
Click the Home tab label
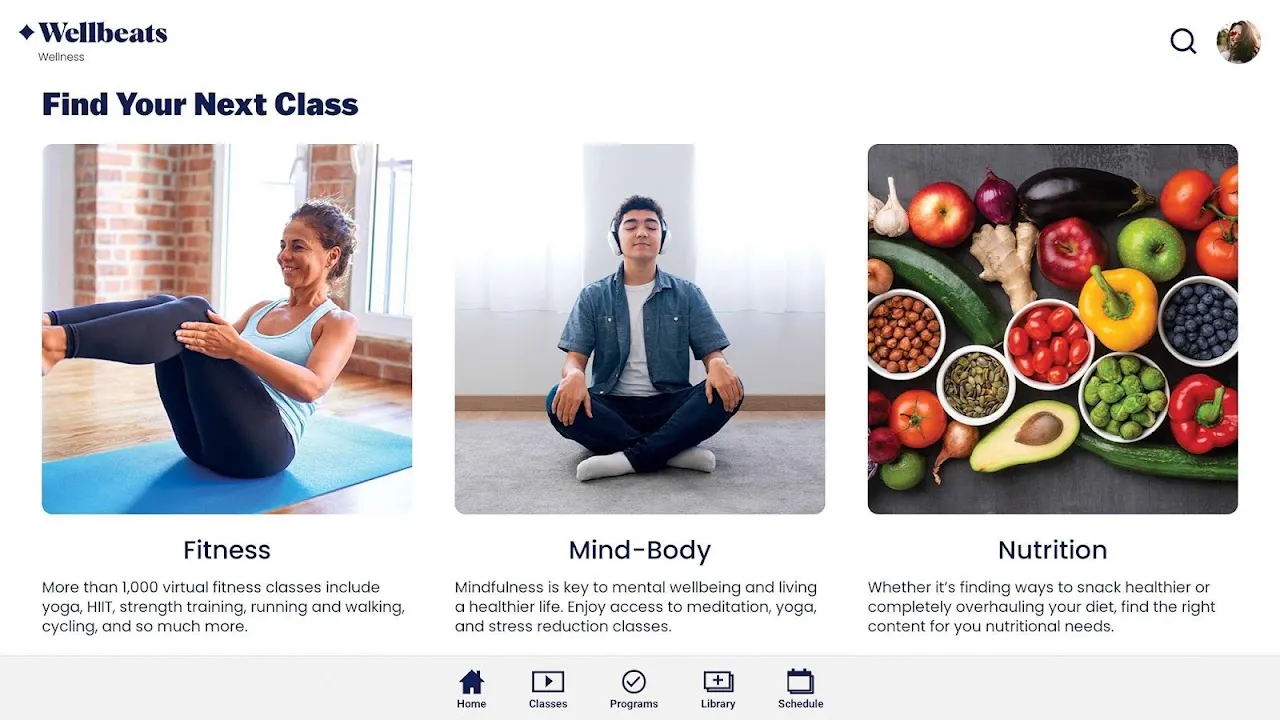point(471,704)
